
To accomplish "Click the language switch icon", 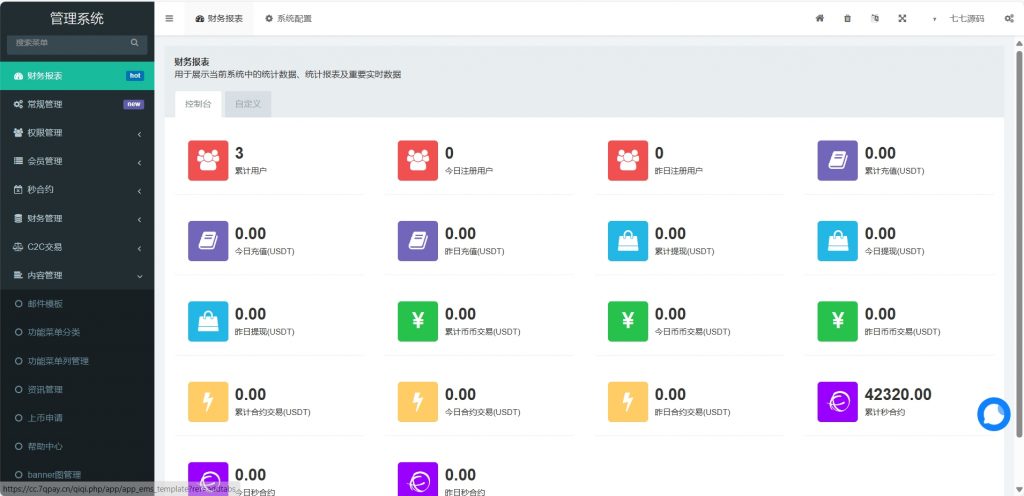I will [x=875, y=18].
